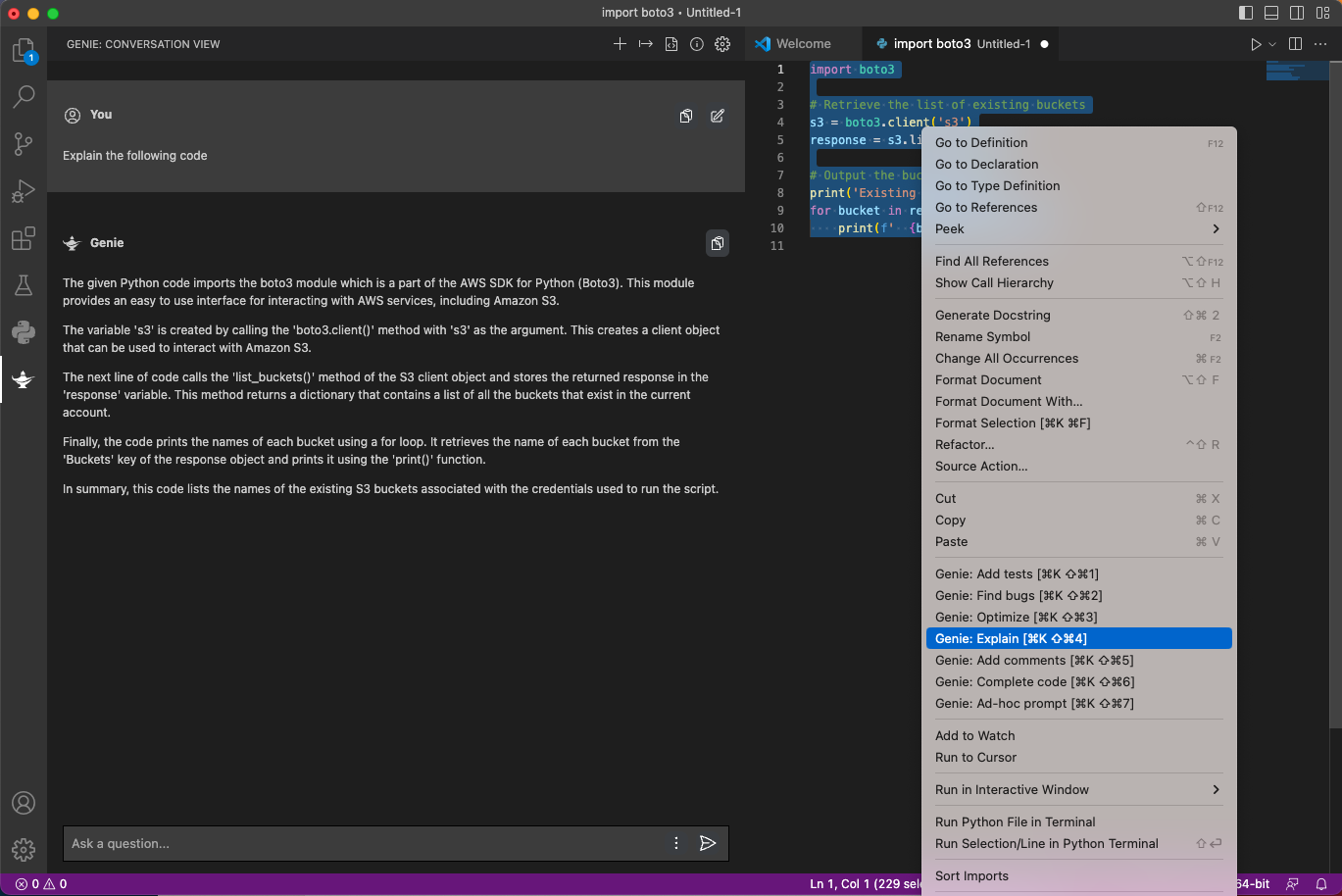The height and width of the screenshot is (896, 1342).
Task: Copy Genie's response to clipboard
Action: [x=718, y=243]
